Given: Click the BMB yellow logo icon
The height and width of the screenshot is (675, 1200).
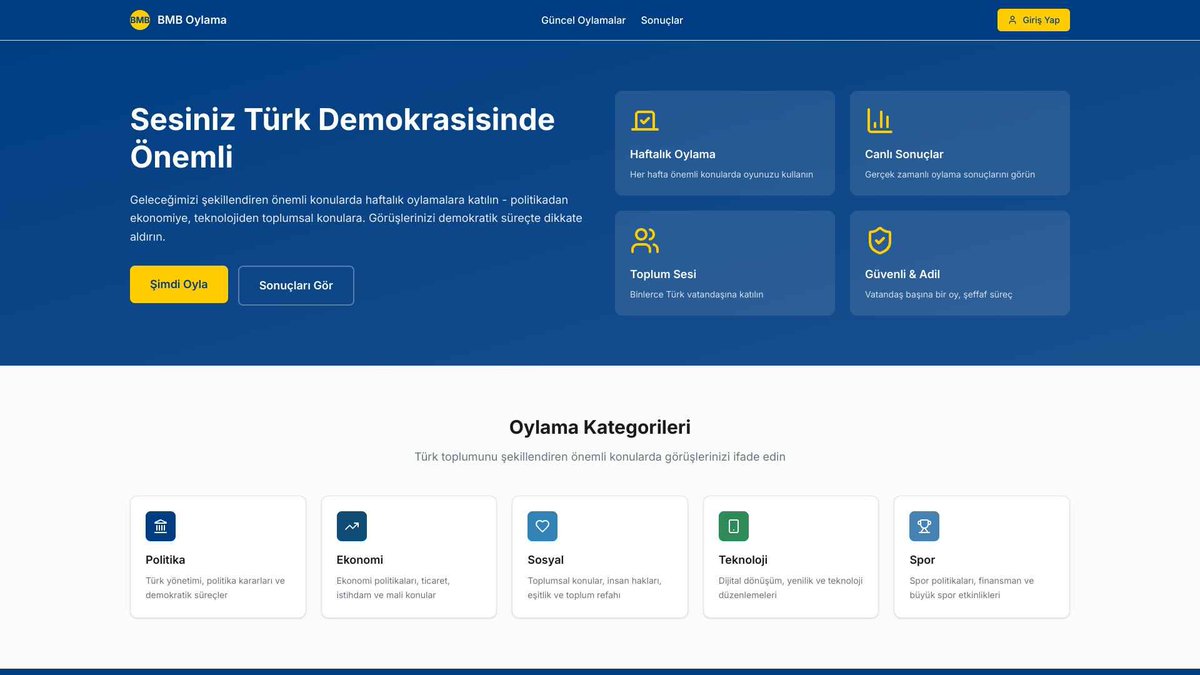Looking at the screenshot, I should click(x=140, y=20).
